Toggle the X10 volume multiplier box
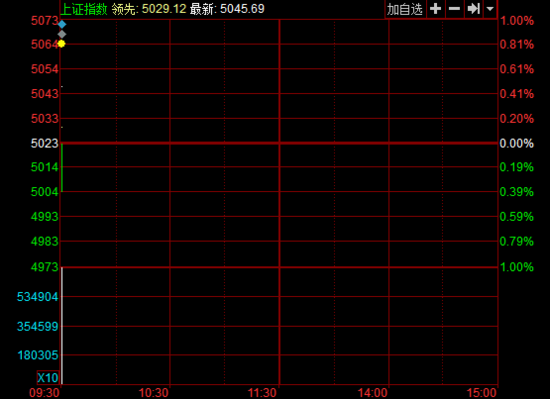Viewport: 550px width, 399px height. point(48,378)
